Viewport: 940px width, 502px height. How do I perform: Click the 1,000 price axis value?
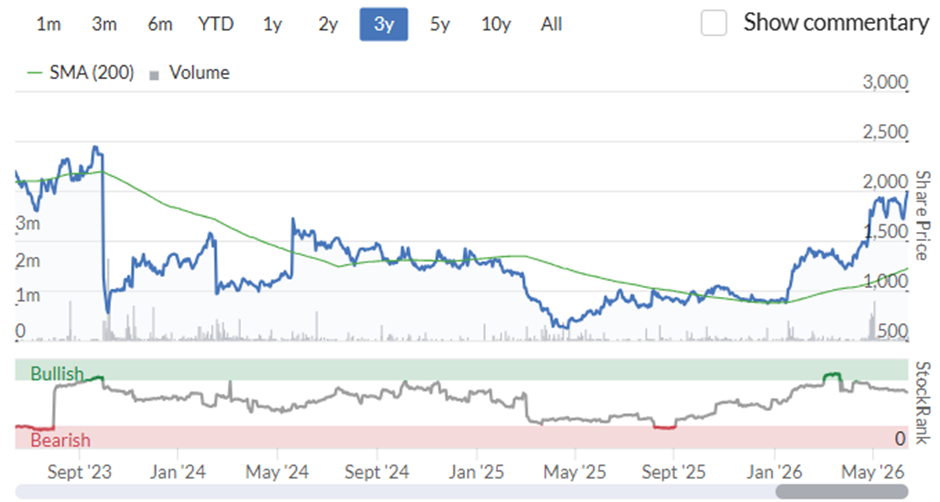(x=885, y=281)
